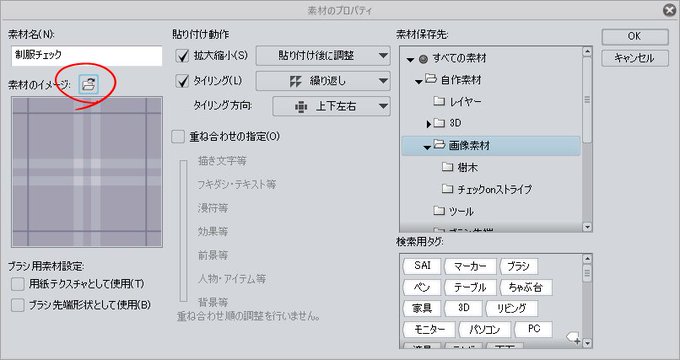
Task: Select the レイヤー folder
Action: pos(457,101)
